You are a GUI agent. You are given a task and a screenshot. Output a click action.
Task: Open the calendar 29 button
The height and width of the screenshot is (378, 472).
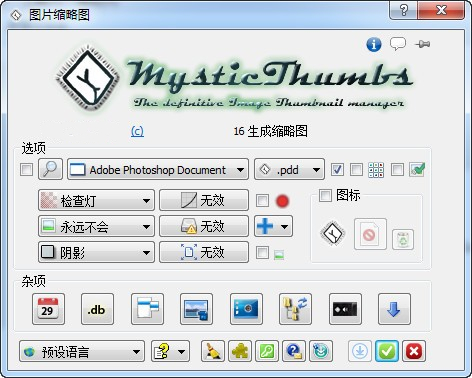click(48, 309)
